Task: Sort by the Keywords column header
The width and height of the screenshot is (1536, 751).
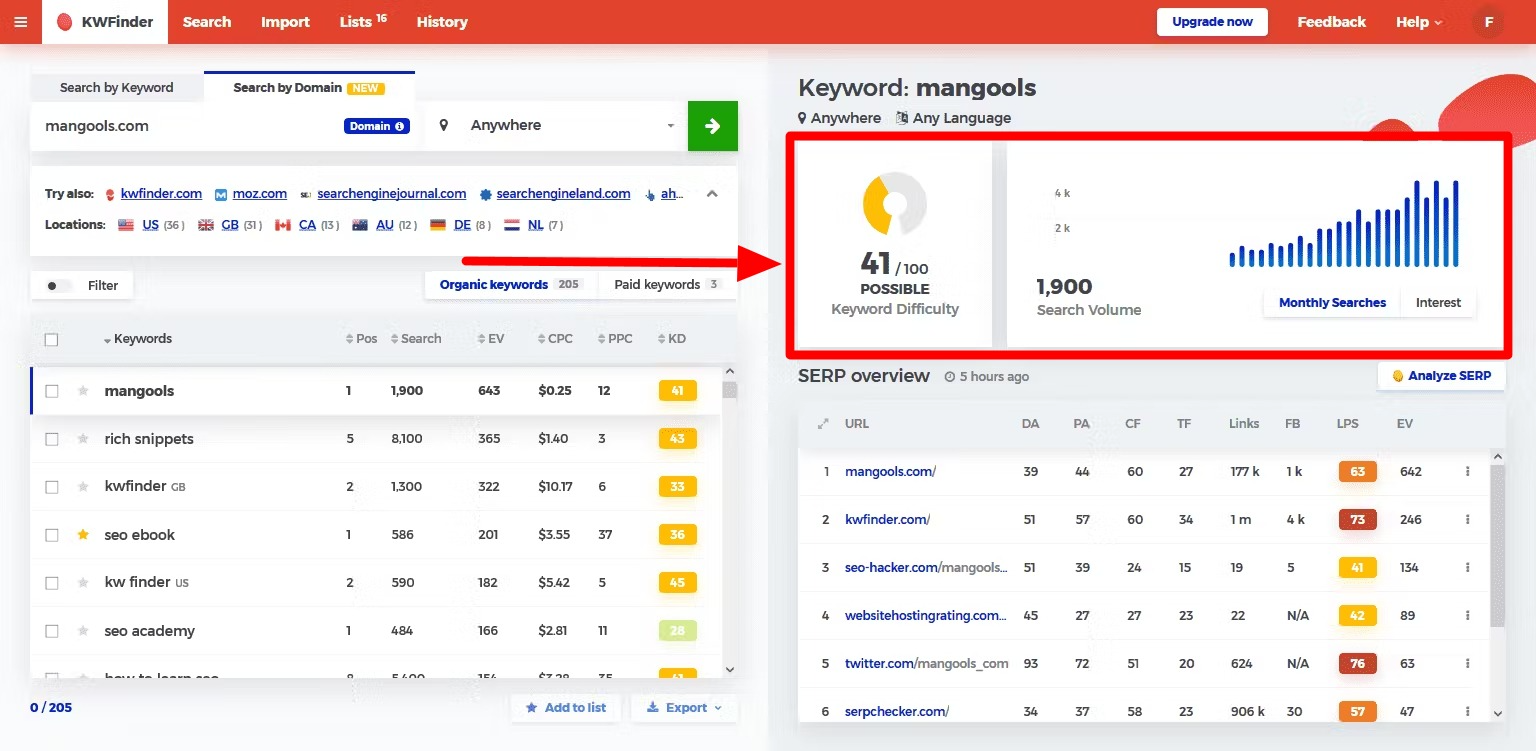Action: point(138,339)
